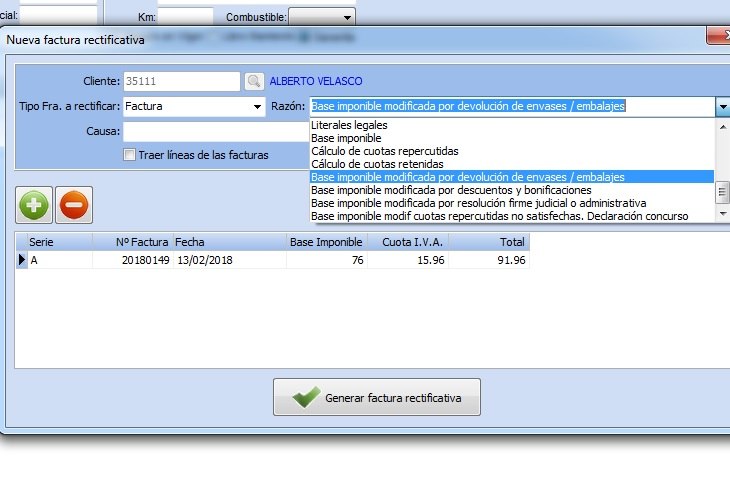The height and width of the screenshot is (487, 730).
Task: Click the Km field in background window
Action: click(185, 17)
